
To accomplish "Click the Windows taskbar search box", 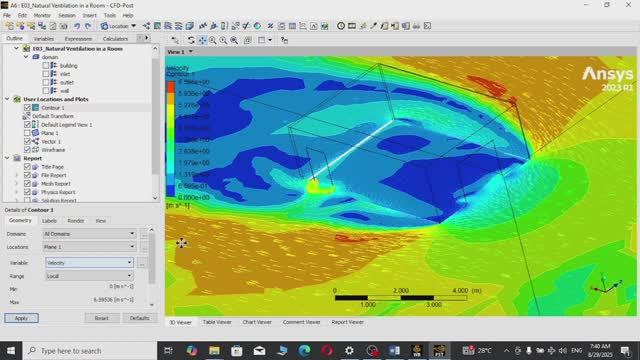I will point(90,351).
